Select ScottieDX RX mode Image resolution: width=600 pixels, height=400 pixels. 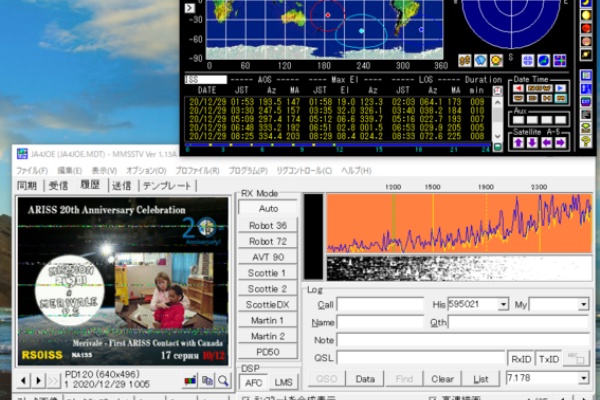pyautogui.click(x=268, y=305)
